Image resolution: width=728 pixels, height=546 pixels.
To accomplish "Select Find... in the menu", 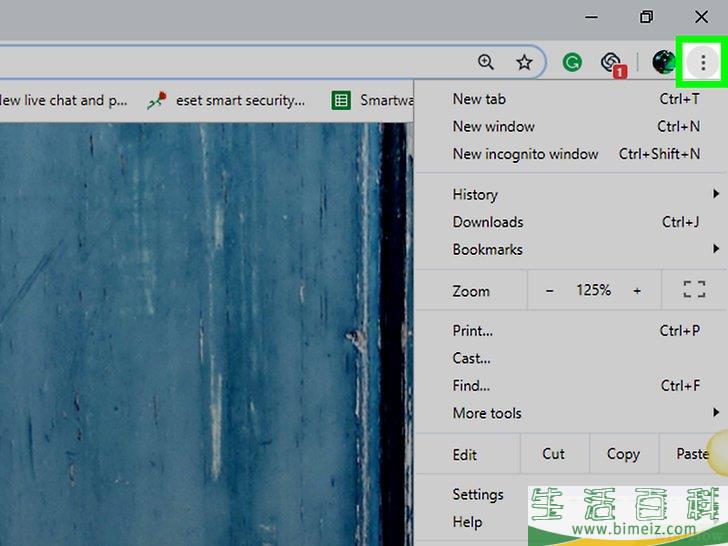I will (x=571, y=385).
